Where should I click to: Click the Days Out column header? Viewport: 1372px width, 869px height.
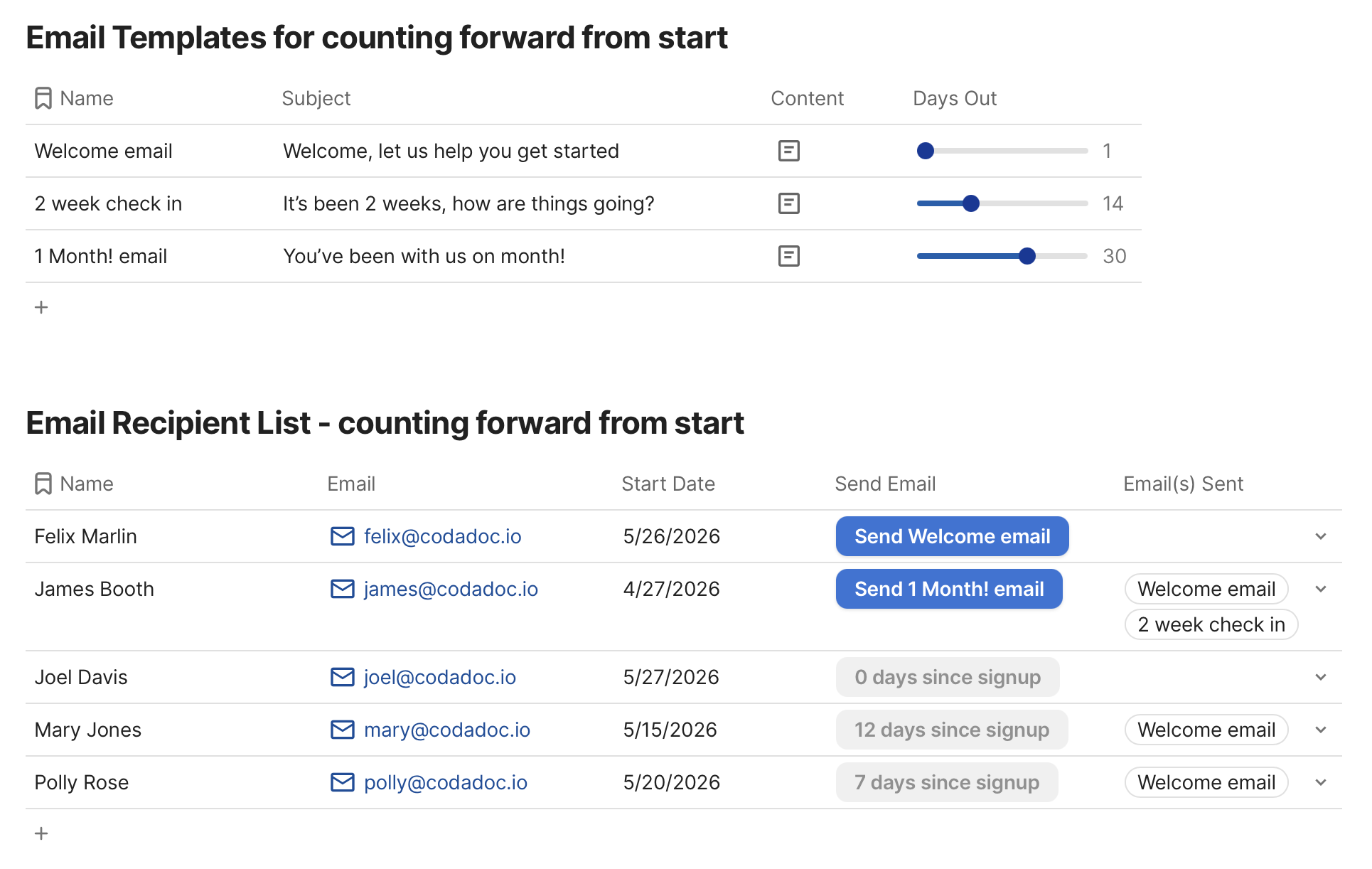[x=955, y=98]
